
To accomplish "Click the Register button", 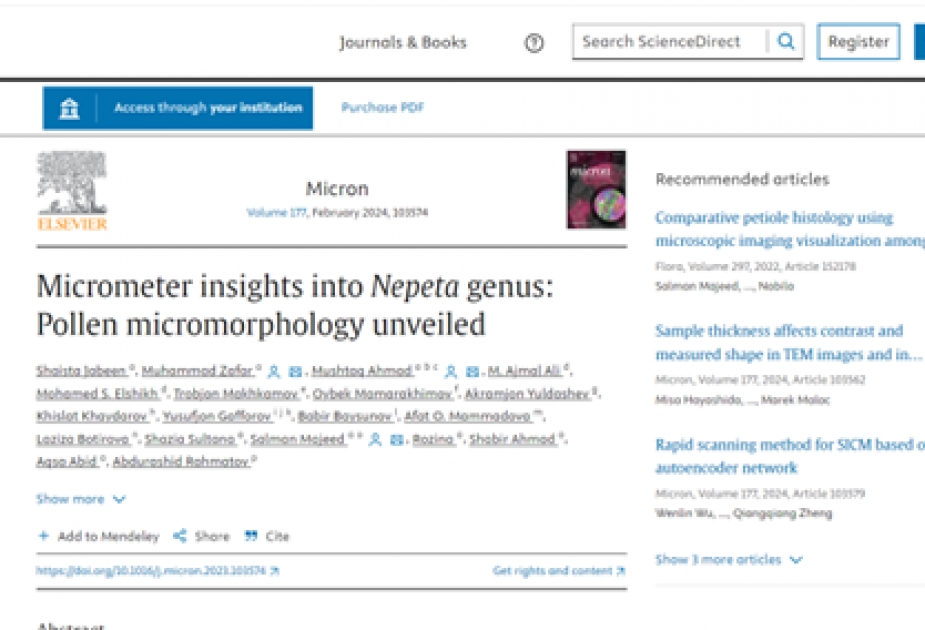I will pyautogui.click(x=858, y=41).
